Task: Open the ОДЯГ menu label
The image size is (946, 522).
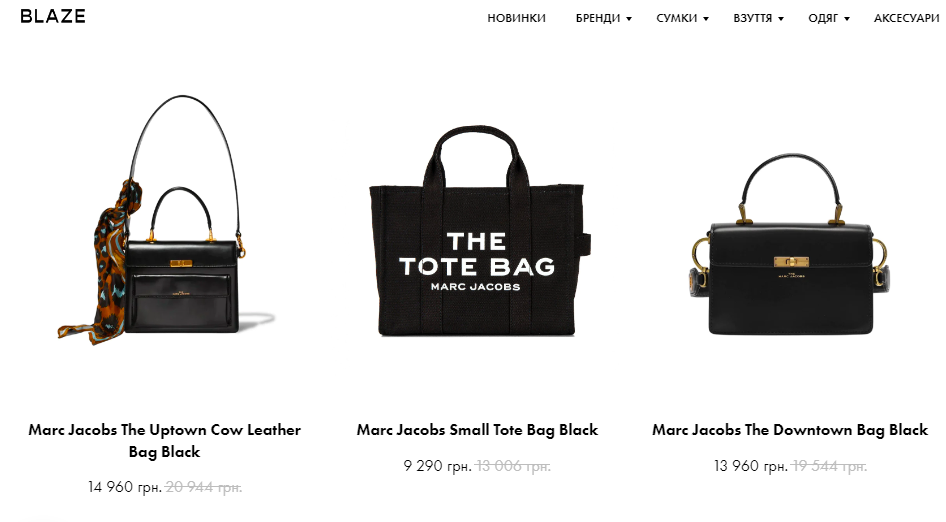Action: (823, 18)
